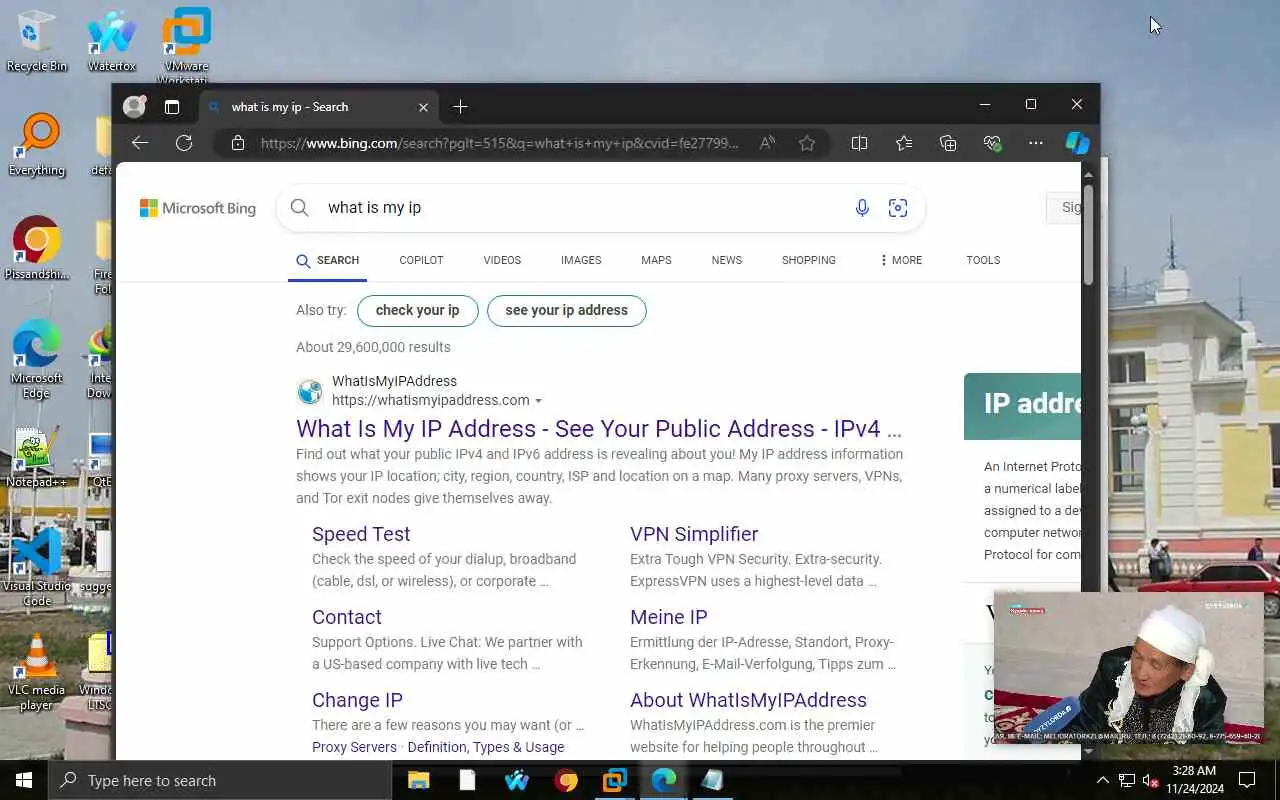Open About WhatIsMyIPAddress sublink
Screen dimensions: 1280x800
[748, 700]
